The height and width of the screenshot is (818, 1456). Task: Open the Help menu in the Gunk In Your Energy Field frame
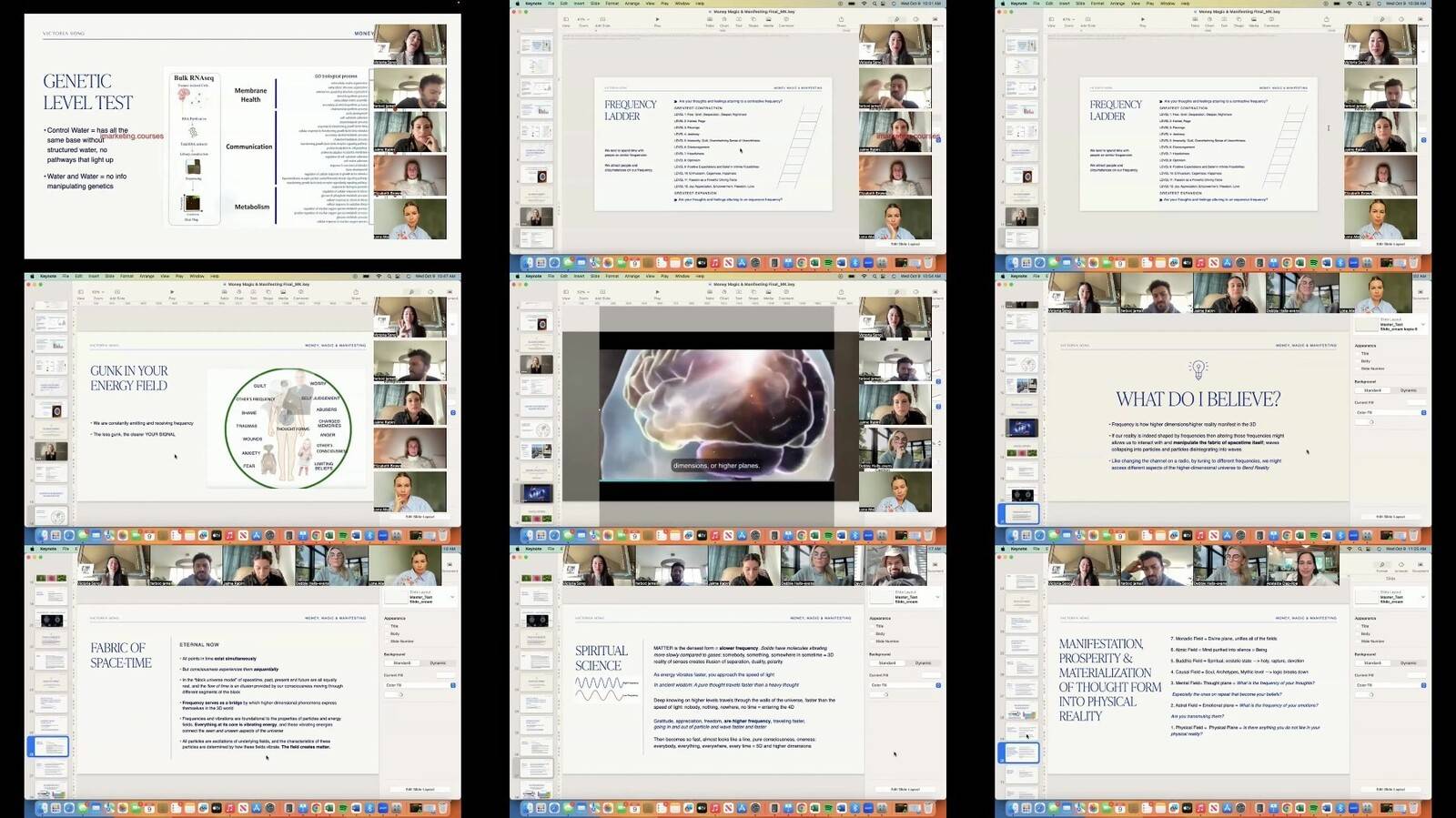pos(214,276)
